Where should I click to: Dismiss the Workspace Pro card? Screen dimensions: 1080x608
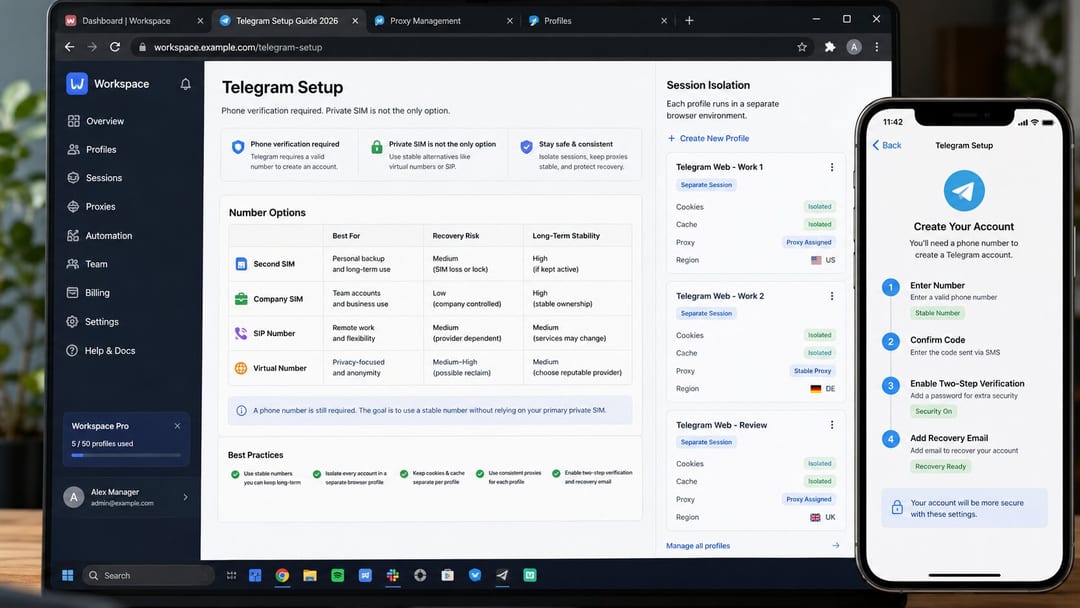click(177, 426)
